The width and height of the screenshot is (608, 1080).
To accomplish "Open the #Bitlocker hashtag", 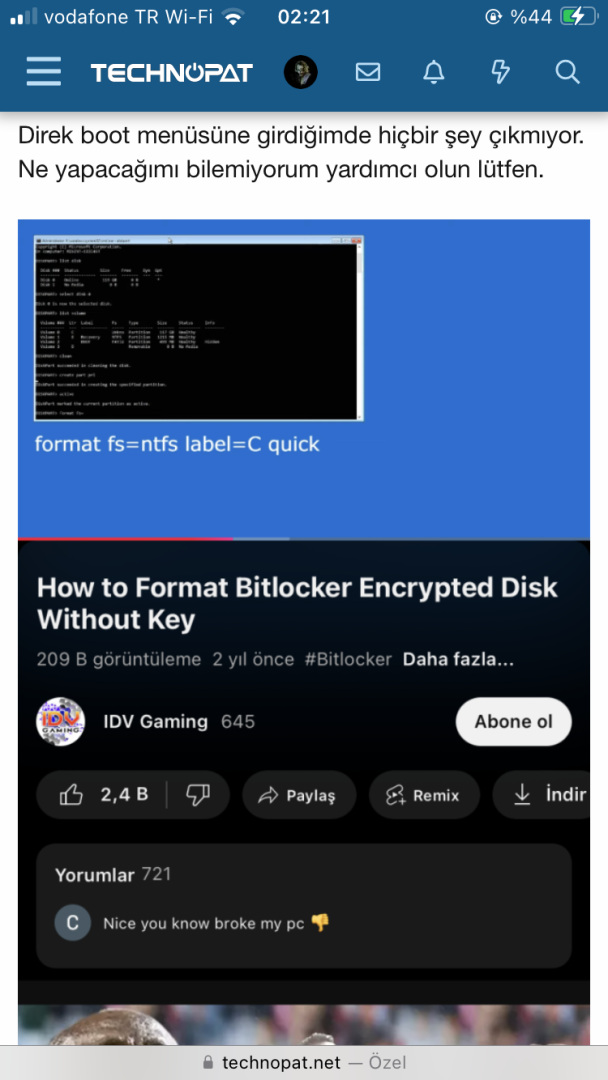I will click(348, 659).
